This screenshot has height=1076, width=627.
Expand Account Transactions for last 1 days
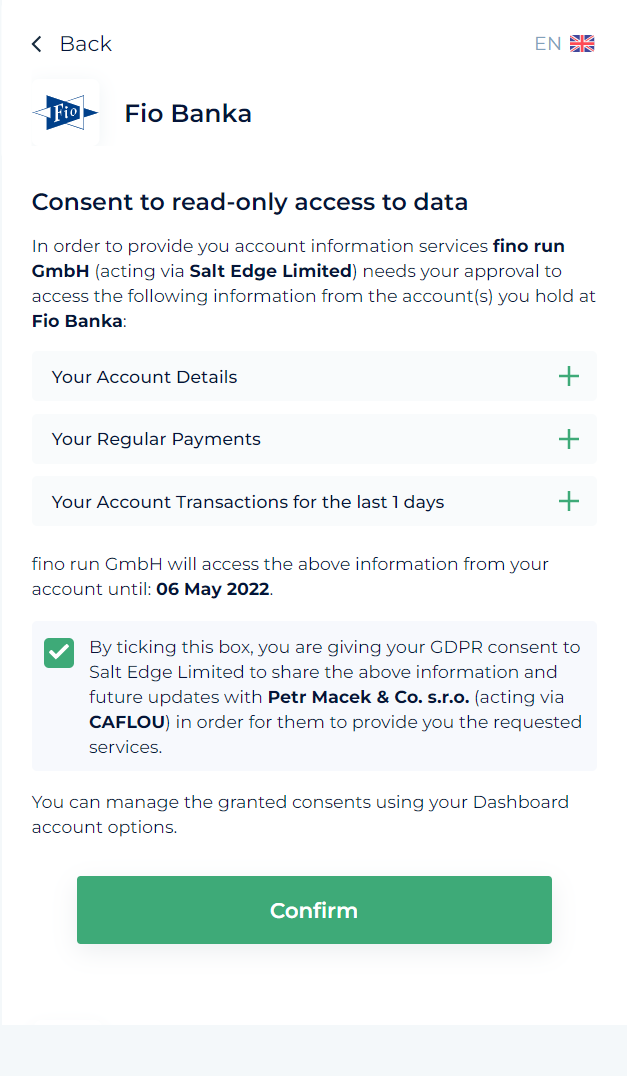point(248,502)
